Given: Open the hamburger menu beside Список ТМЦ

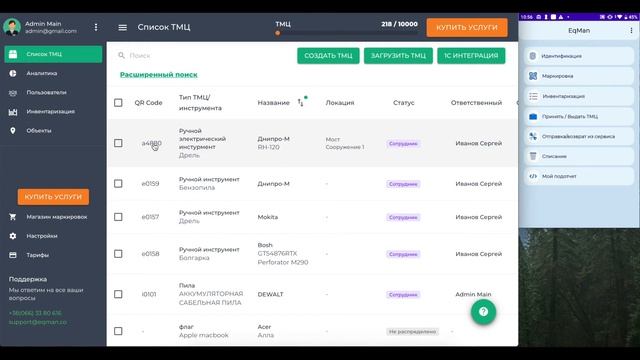Looking at the screenshot, I should tap(122, 27).
